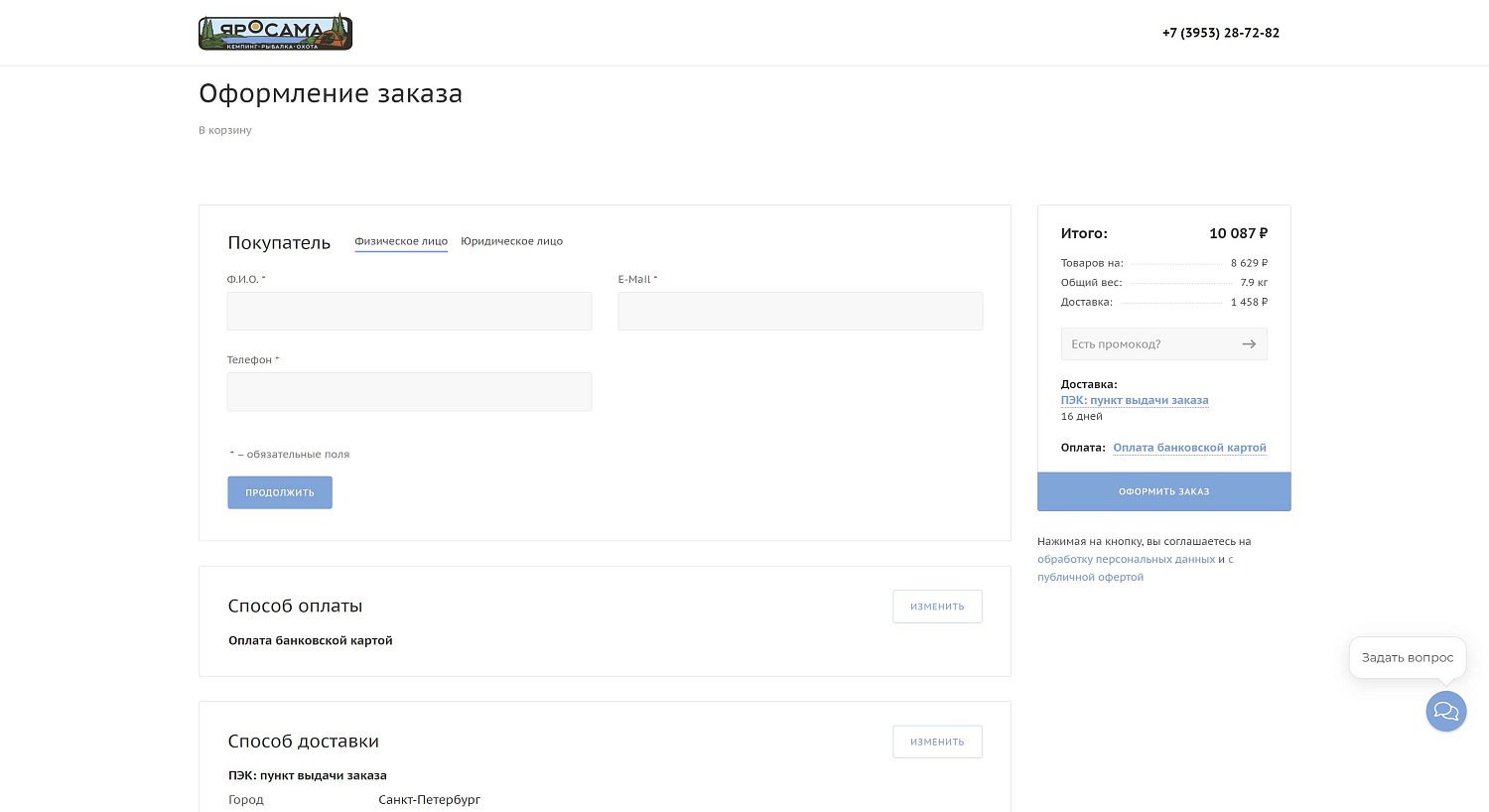Focus the Телефон input field
The height and width of the screenshot is (812, 1489).
coord(409,392)
